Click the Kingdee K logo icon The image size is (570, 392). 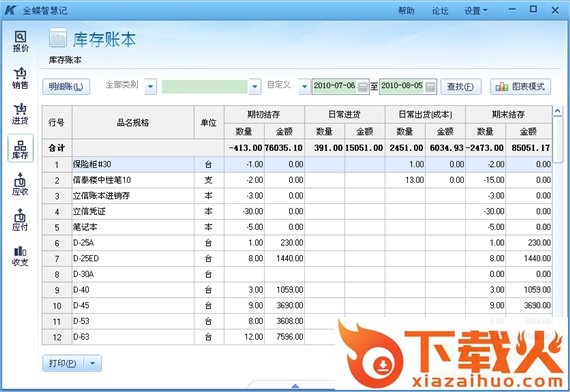pyautogui.click(x=10, y=10)
